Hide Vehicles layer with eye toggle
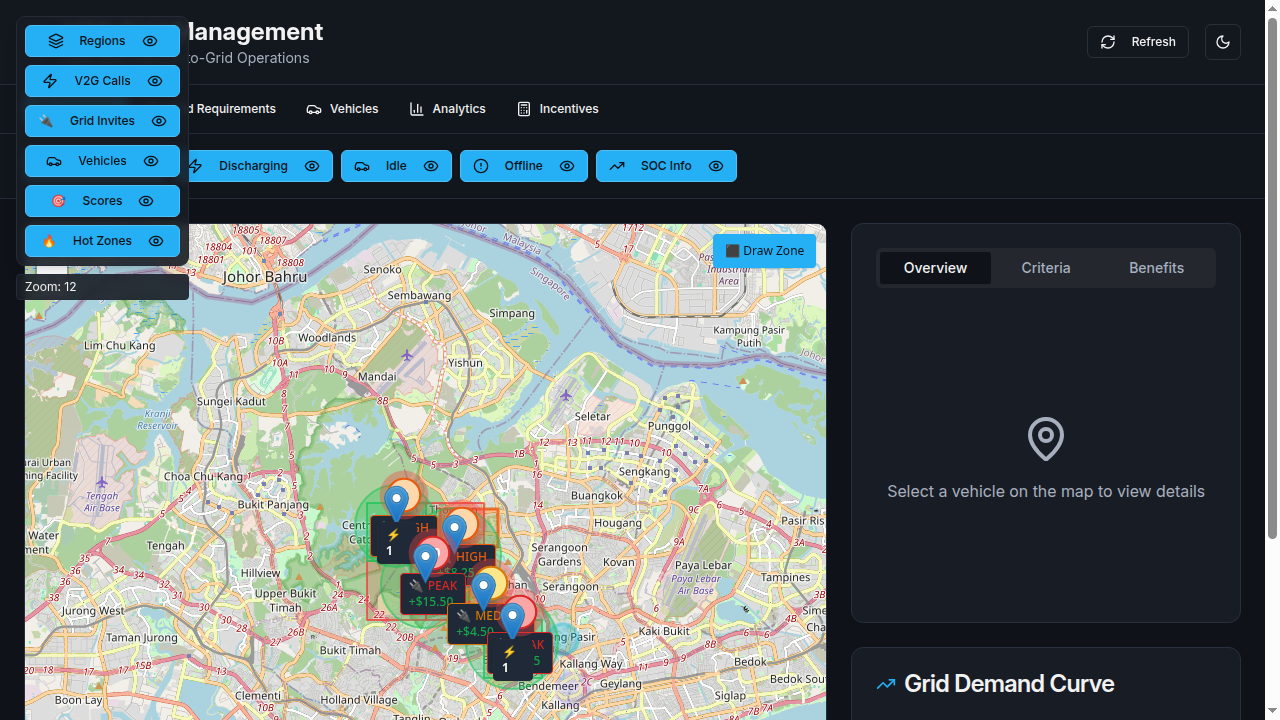Screen dimensions: 1280x720 [151, 161]
